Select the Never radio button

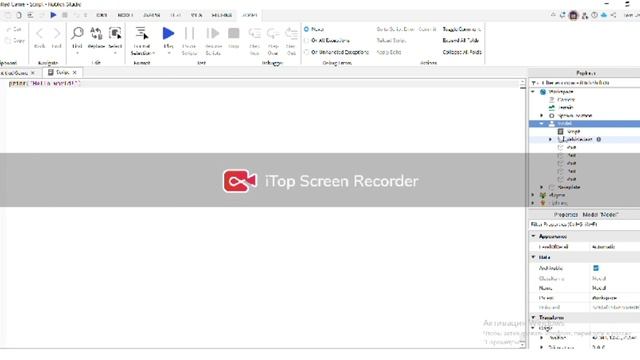[x=307, y=29]
